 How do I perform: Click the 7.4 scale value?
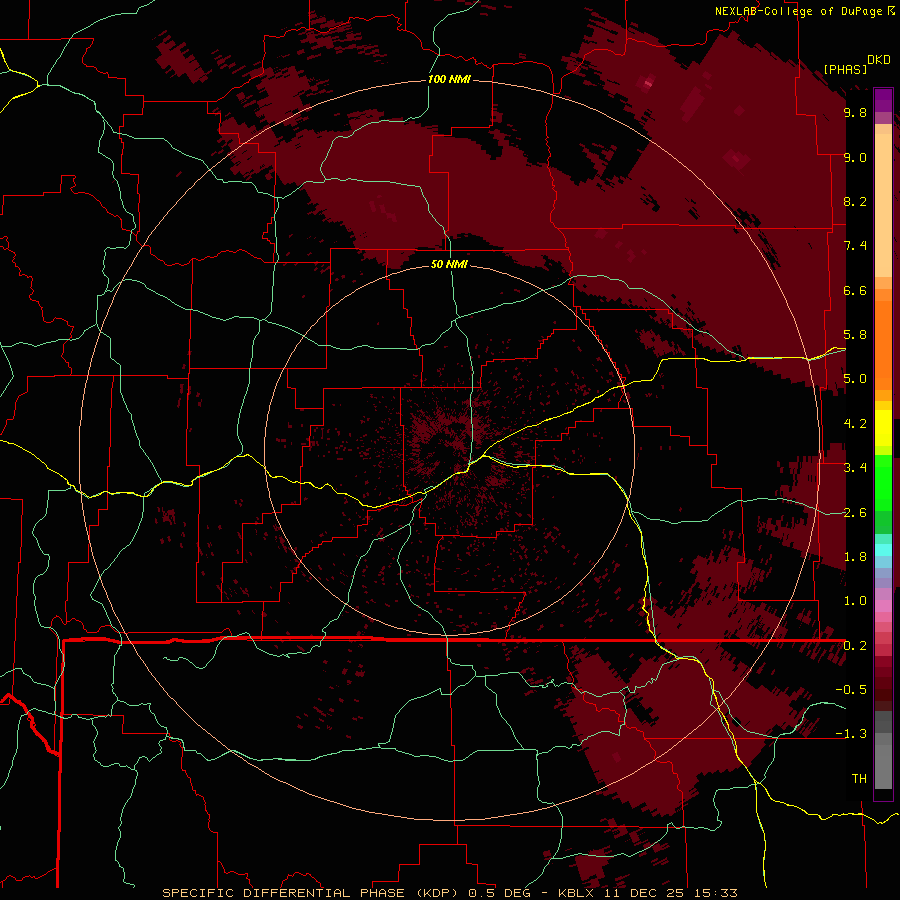coord(855,246)
